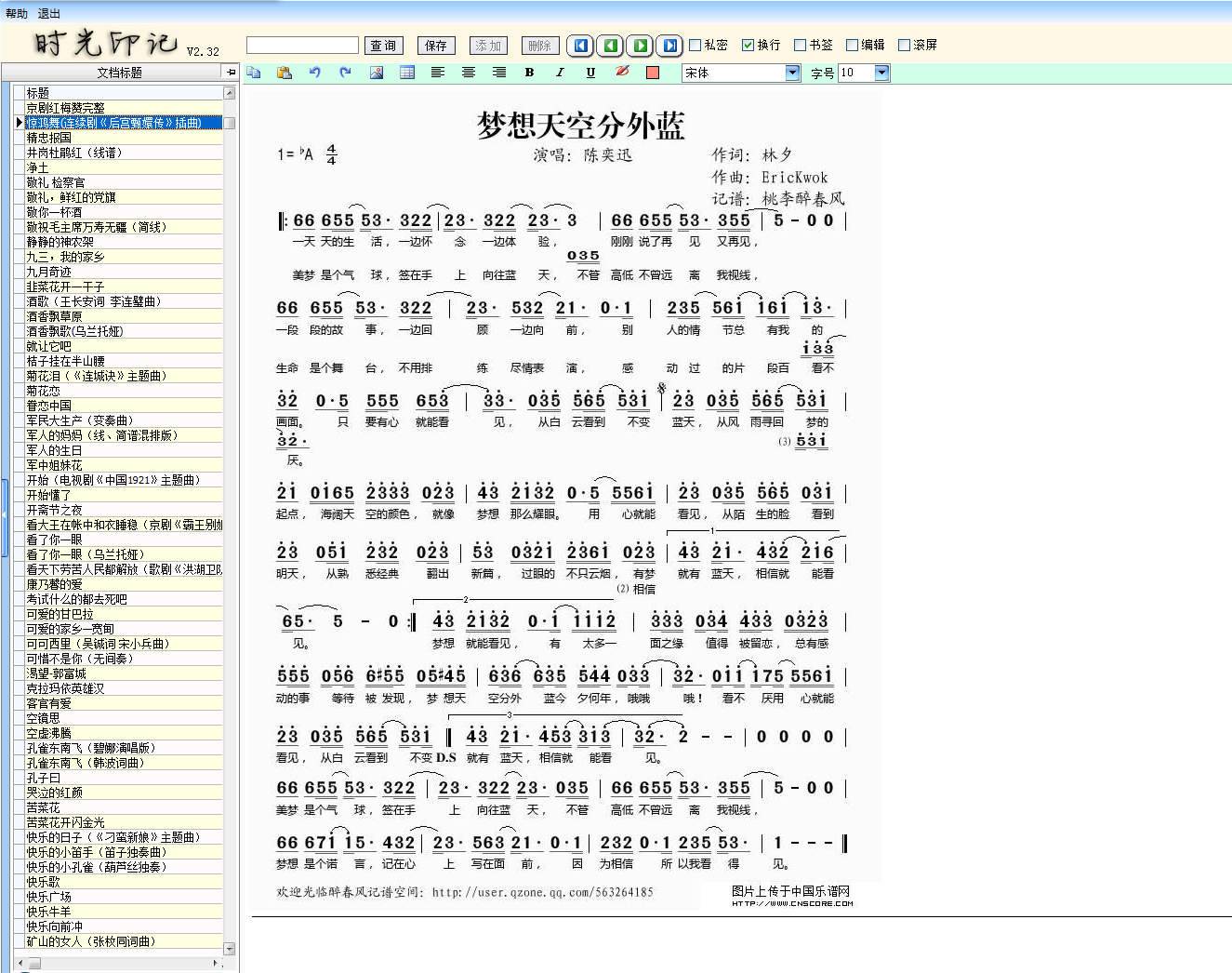Select 桔子挂在半山腰 in the list
The image size is (1232, 973).
click(x=123, y=361)
